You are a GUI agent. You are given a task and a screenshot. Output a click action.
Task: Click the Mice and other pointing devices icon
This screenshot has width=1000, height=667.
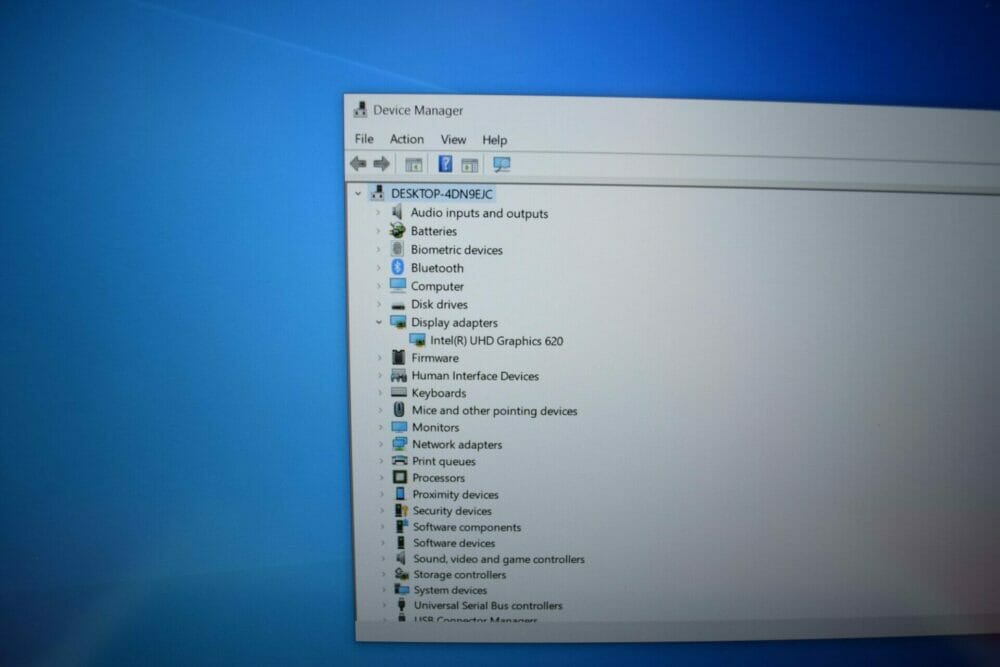click(399, 409)
